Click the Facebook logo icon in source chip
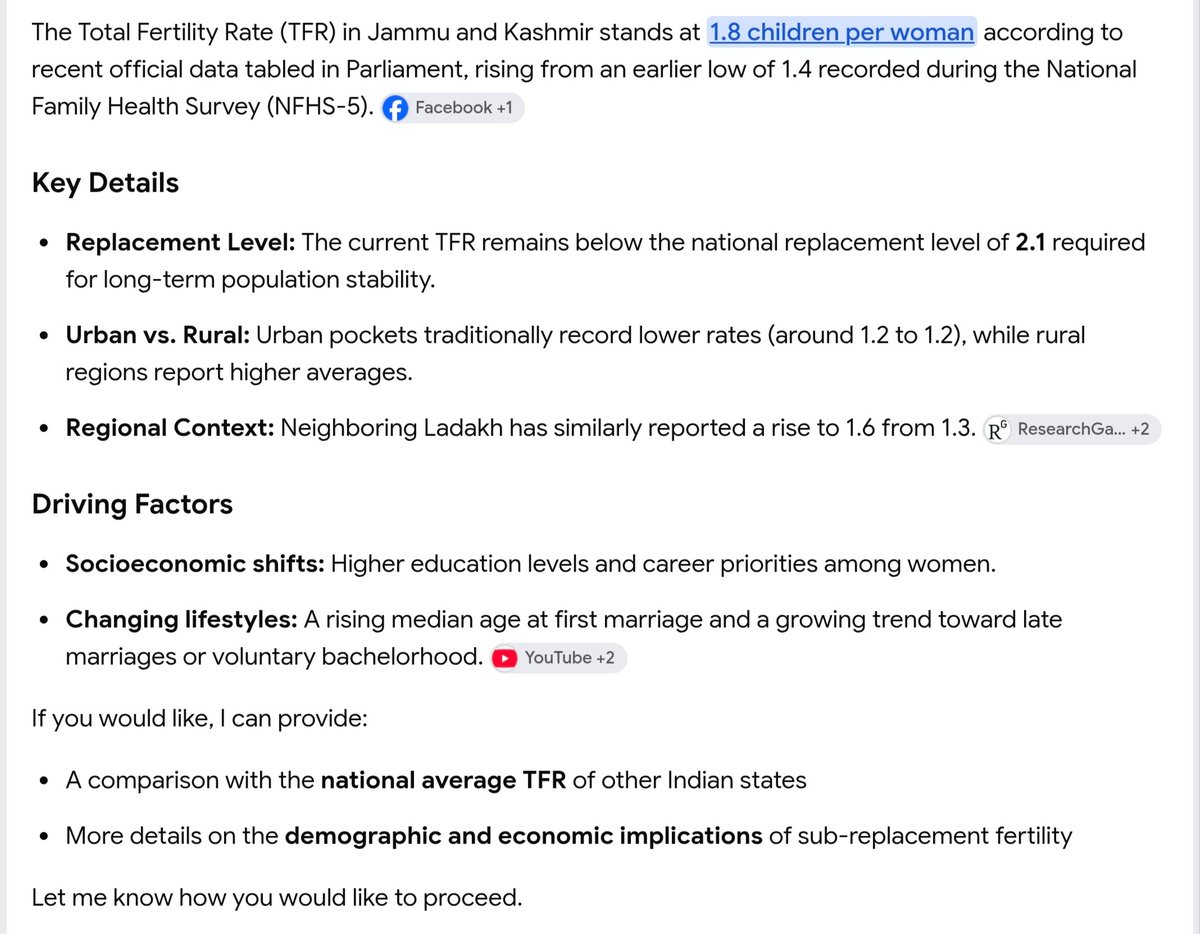 [x=396, y=108]
